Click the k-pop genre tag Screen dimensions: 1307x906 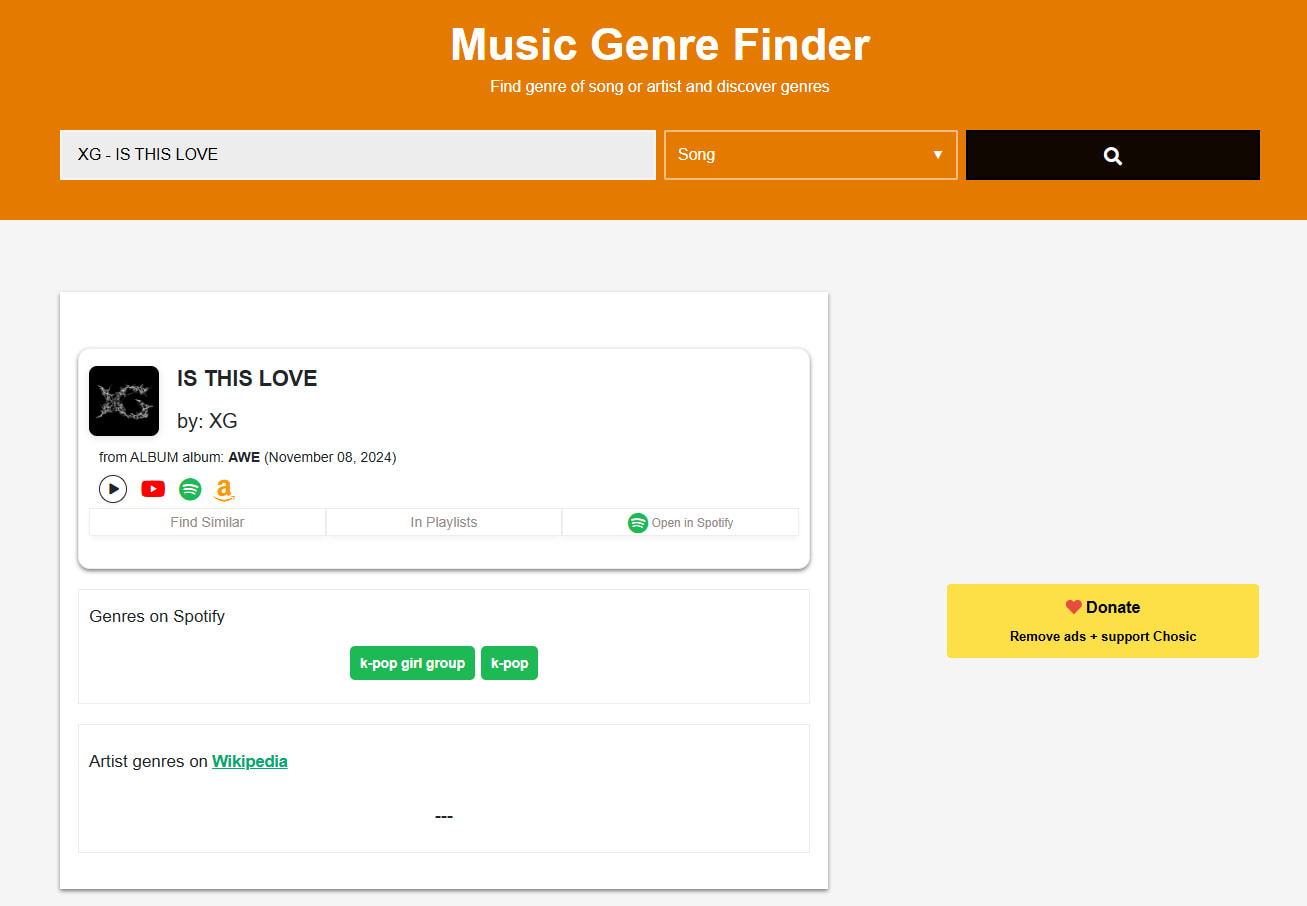tap(509, 663)
